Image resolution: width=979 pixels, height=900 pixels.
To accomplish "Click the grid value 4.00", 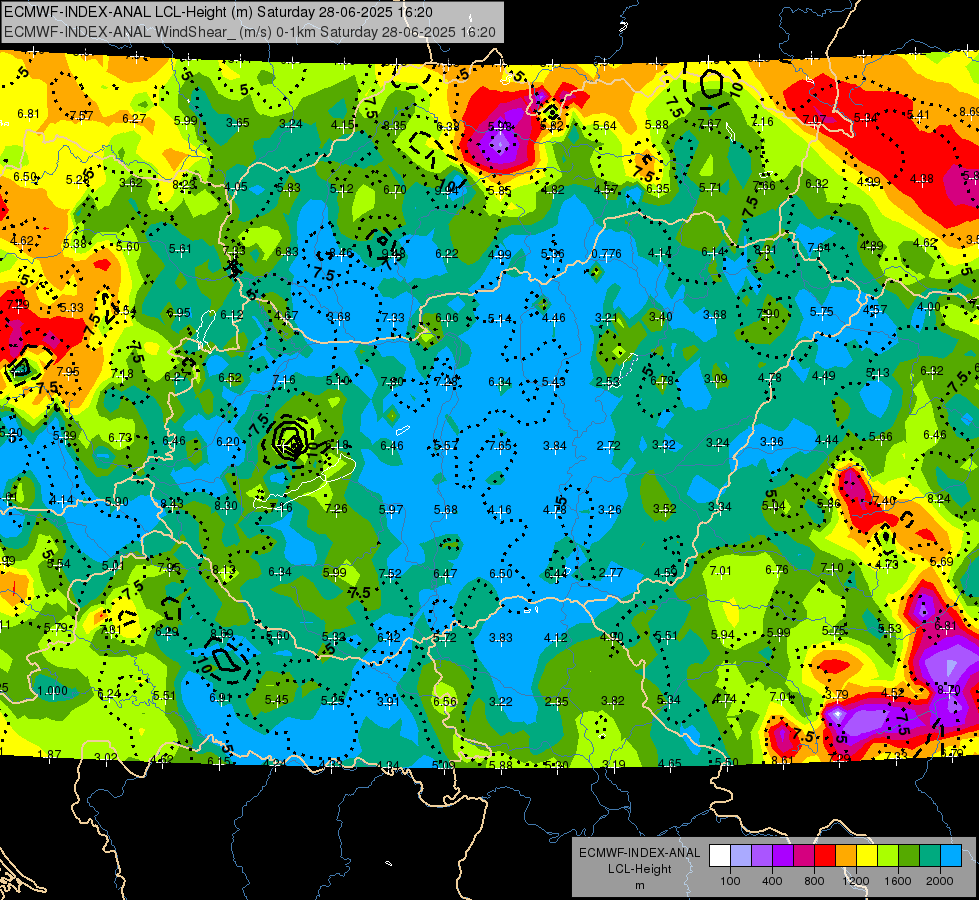I will [x=928, y=307].
